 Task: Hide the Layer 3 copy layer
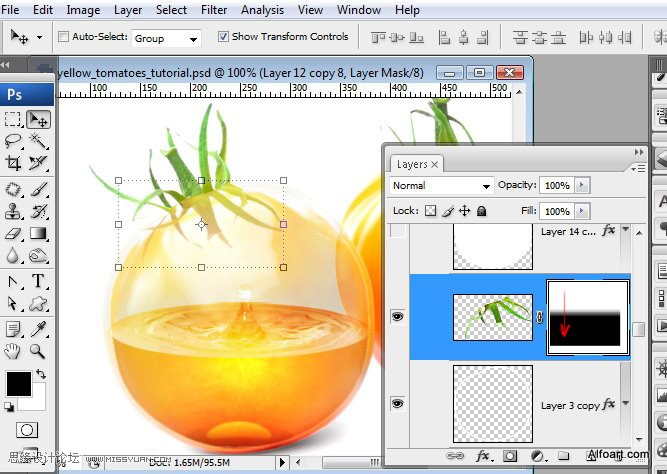(x=398, y=403)
